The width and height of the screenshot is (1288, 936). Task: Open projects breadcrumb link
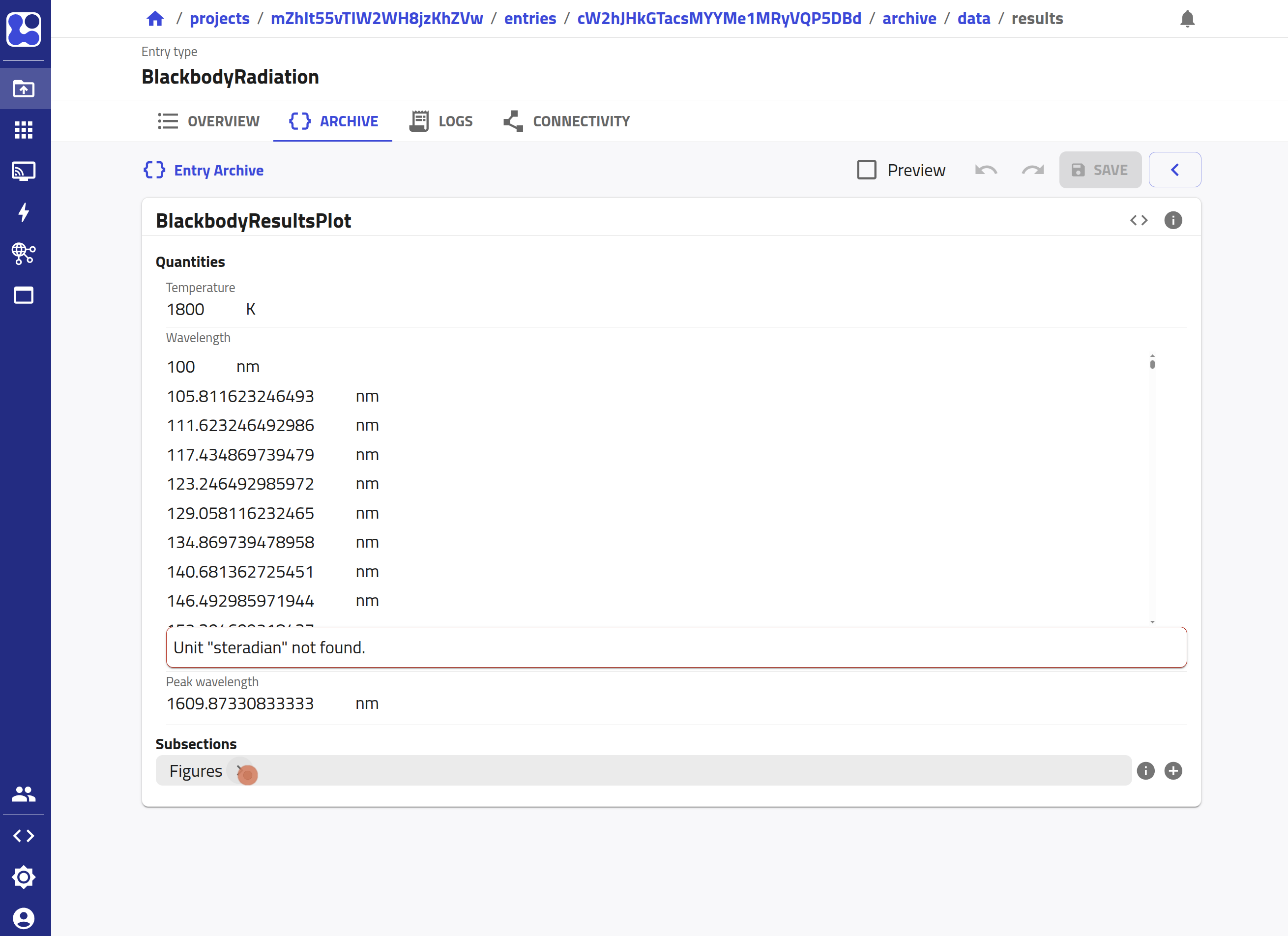tap(220, 19)
